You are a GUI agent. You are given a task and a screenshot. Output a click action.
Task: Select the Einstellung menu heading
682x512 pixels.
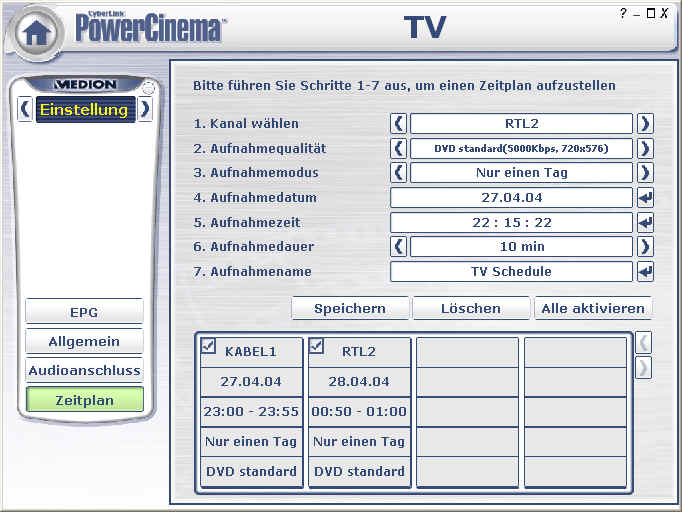click(85, 110)
